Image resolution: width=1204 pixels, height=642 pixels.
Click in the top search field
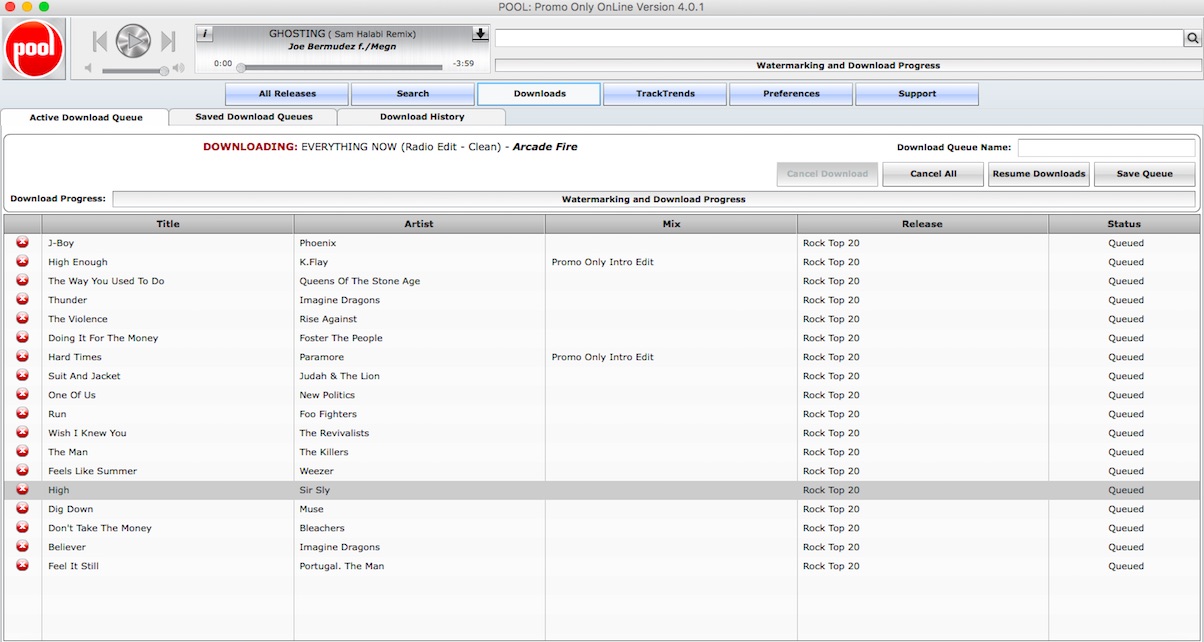point(840,38)
